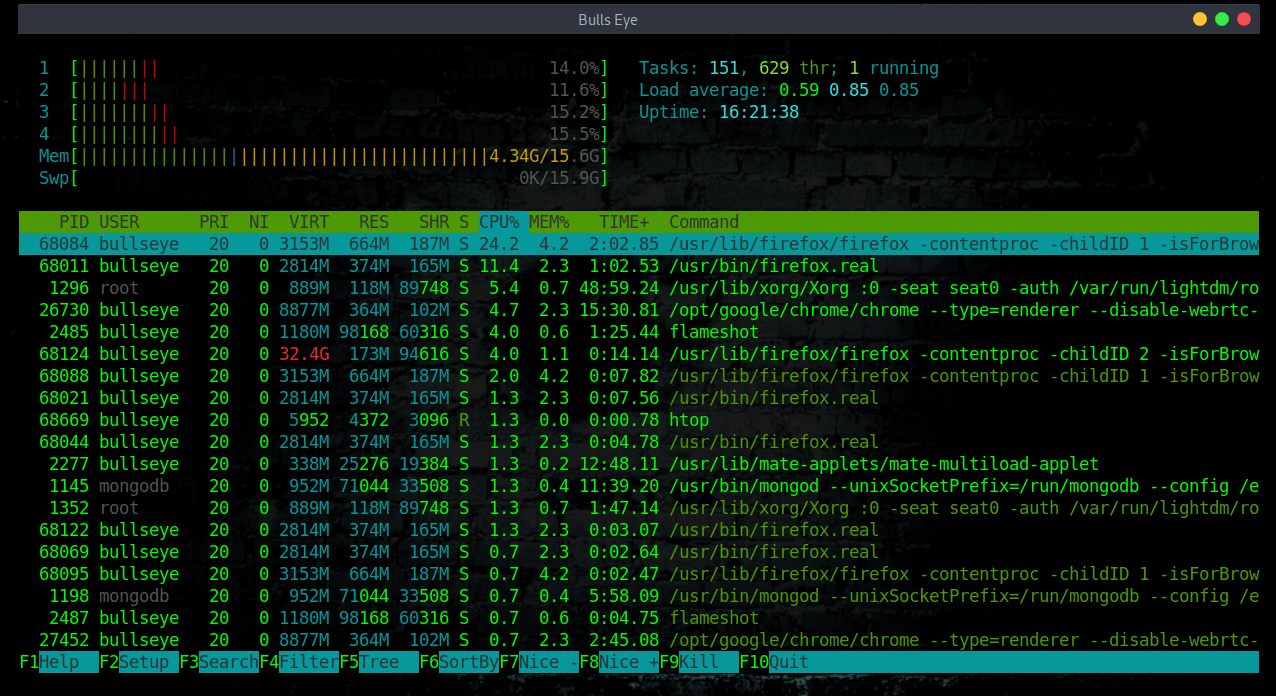This screenshot has width=1276, height=696.
Task: Switch to F5 Tree view
Action: coord(378,662)
